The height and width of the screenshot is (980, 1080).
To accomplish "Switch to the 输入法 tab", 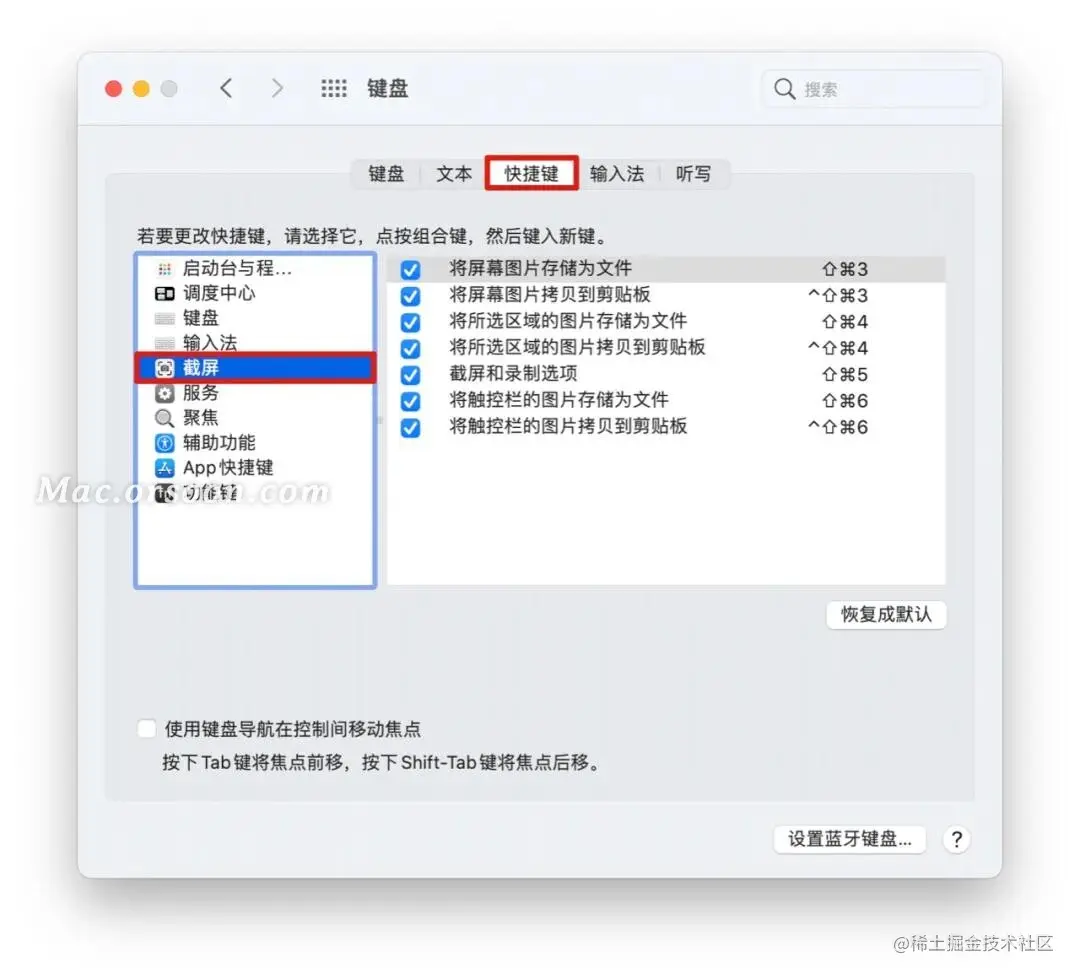I will pyautogui.click(x=617, y=174).
